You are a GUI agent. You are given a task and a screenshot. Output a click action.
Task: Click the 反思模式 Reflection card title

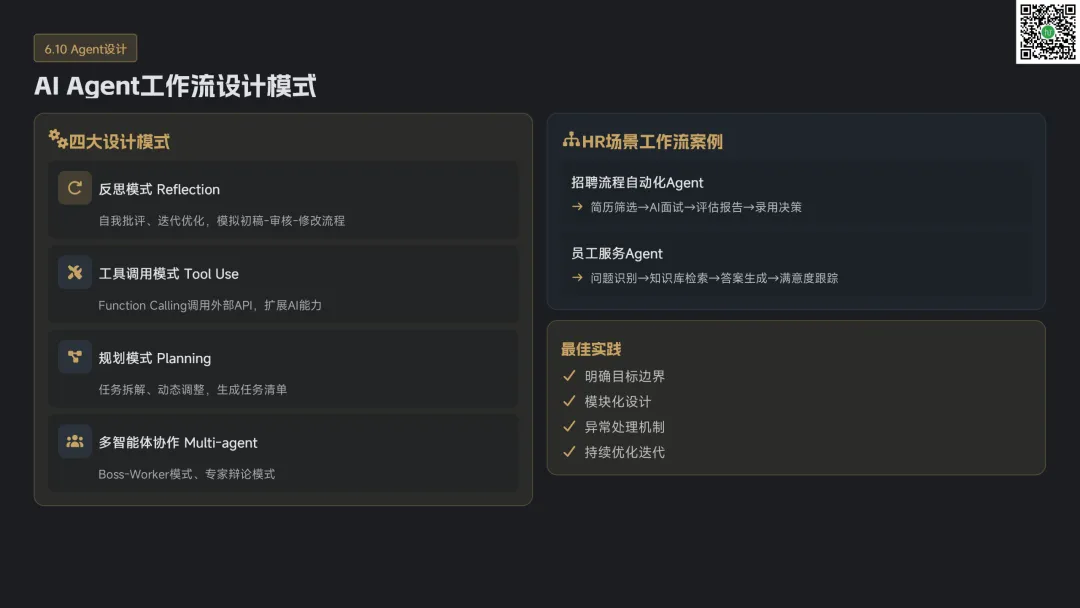click(159, 189)
